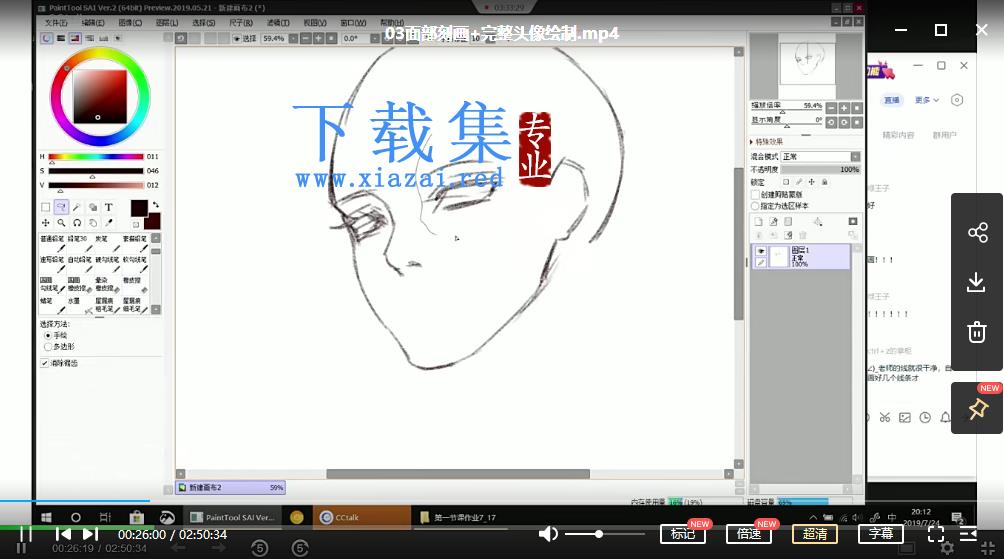Click the share icon in video player
The image size is (1004, 559).
tap(977, 232)
